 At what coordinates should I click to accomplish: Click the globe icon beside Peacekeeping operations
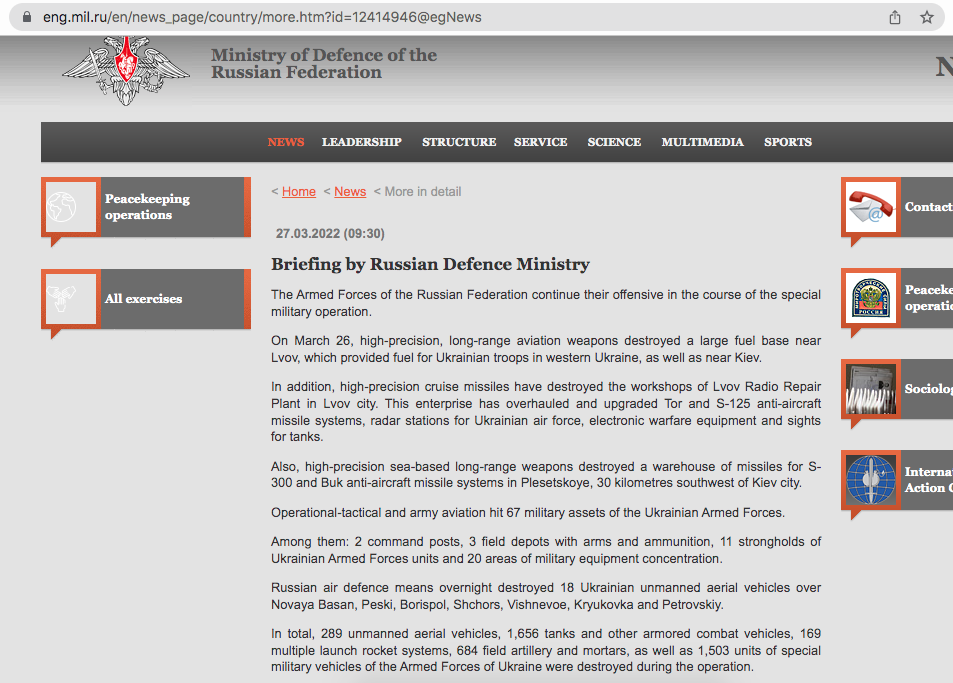click(x=71, y=207)
